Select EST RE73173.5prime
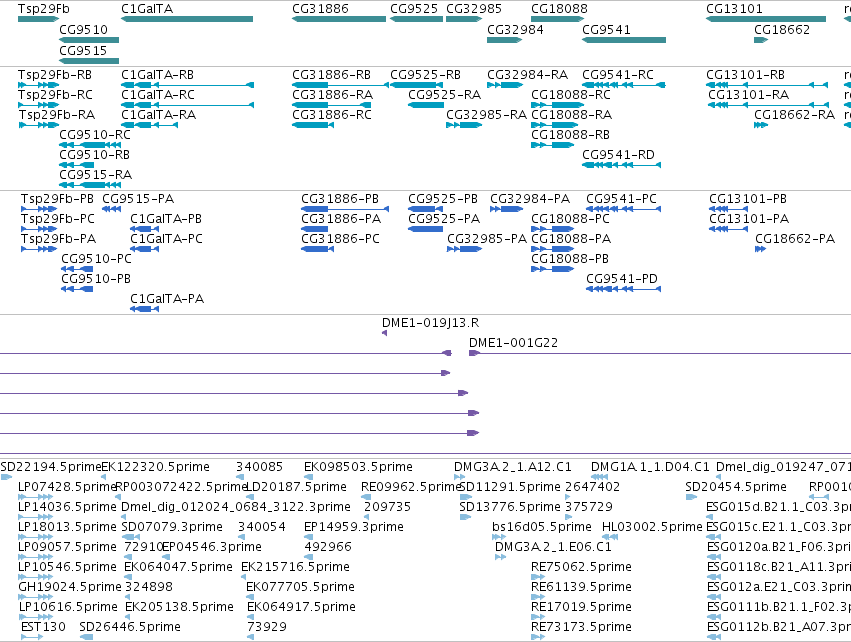851x642 pixels. 581,627
